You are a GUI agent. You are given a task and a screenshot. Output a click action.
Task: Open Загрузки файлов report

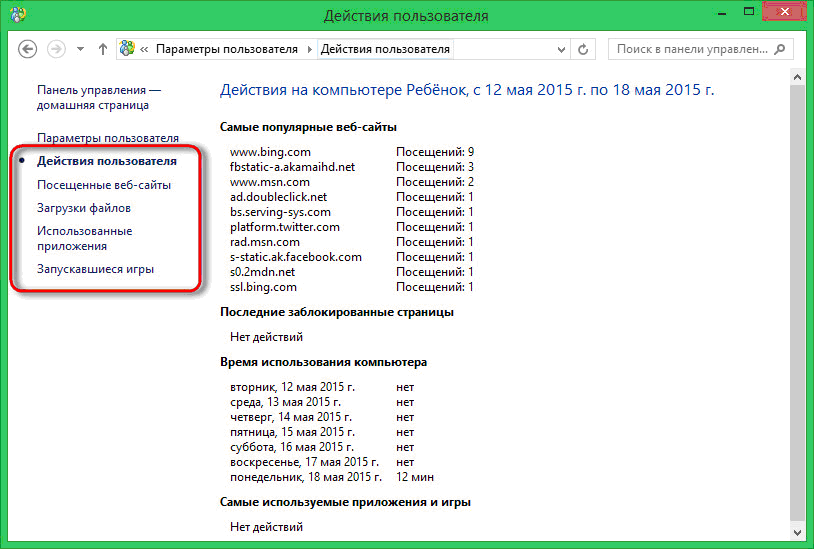point(84,208)
